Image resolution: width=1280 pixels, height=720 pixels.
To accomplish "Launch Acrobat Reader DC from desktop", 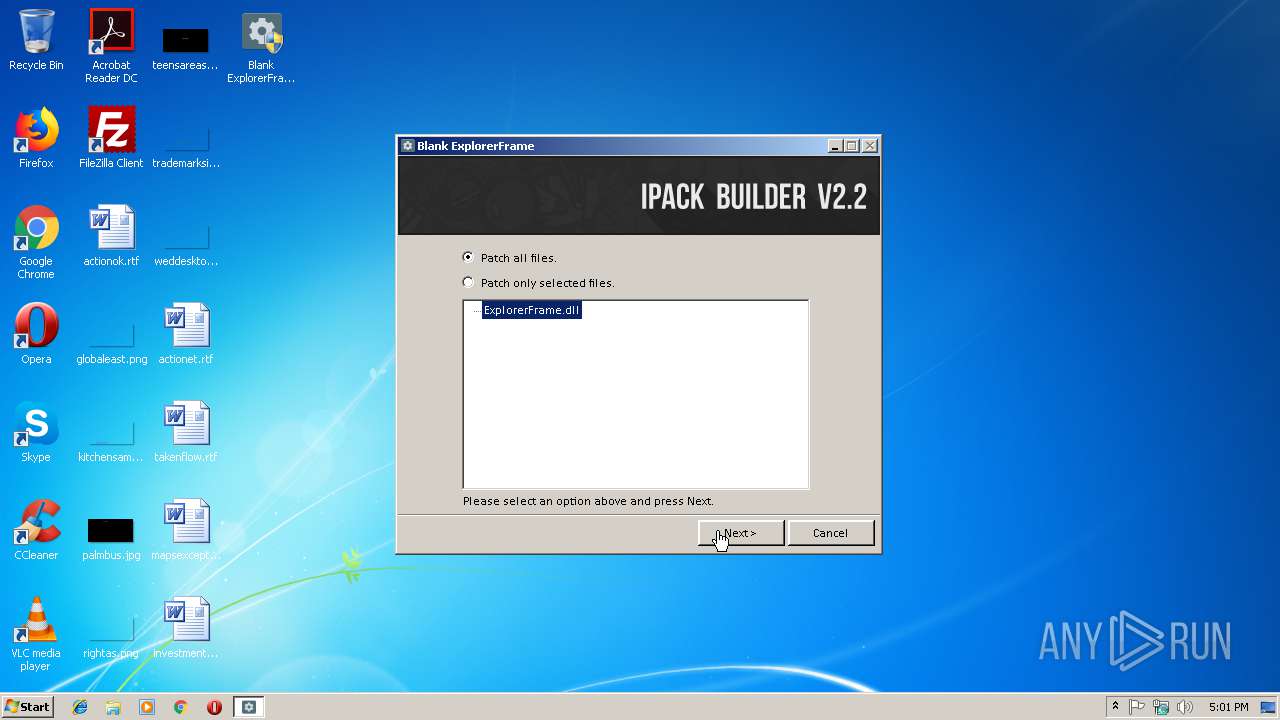I will pyautogui.click(x=111, y=46).
